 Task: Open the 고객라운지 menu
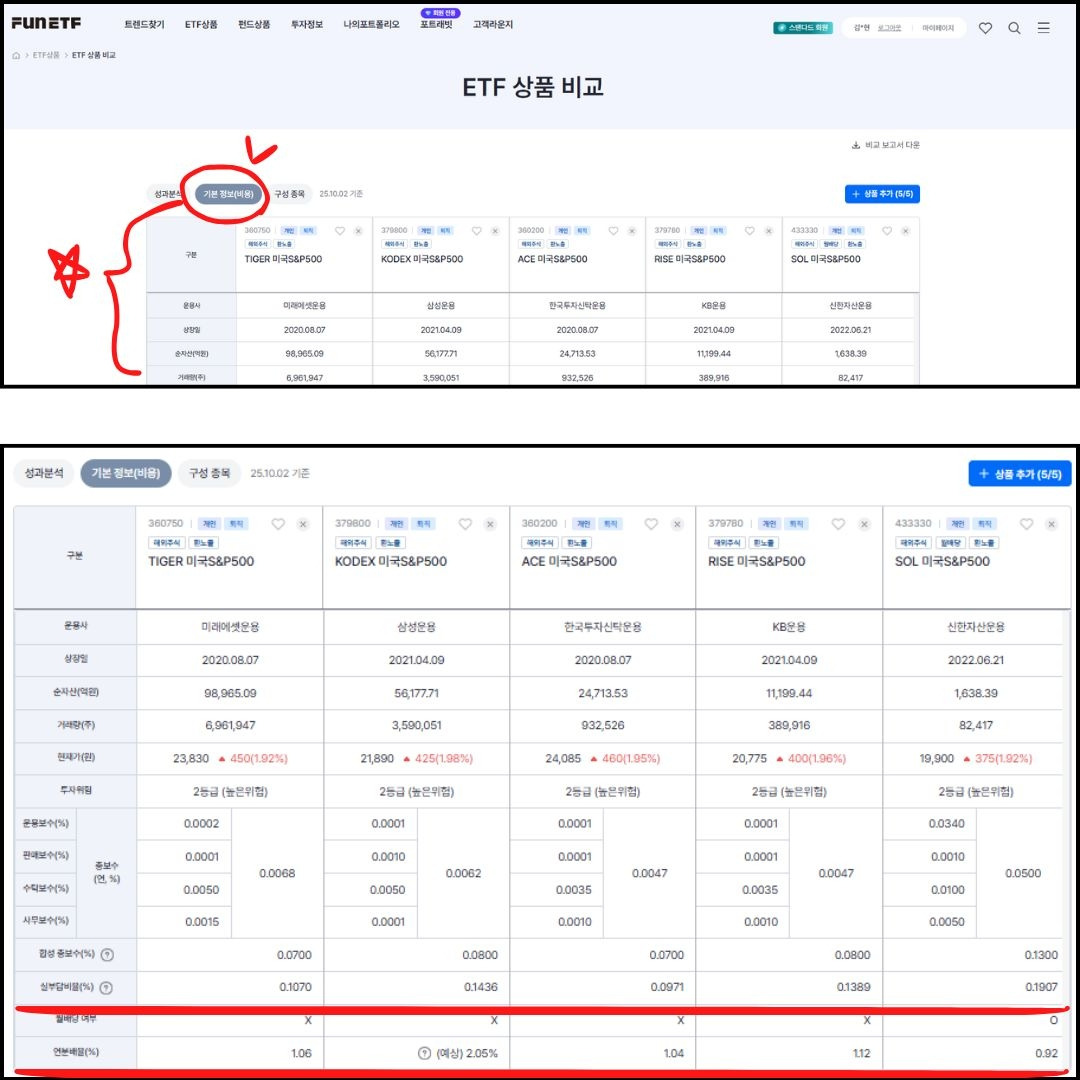492,25
